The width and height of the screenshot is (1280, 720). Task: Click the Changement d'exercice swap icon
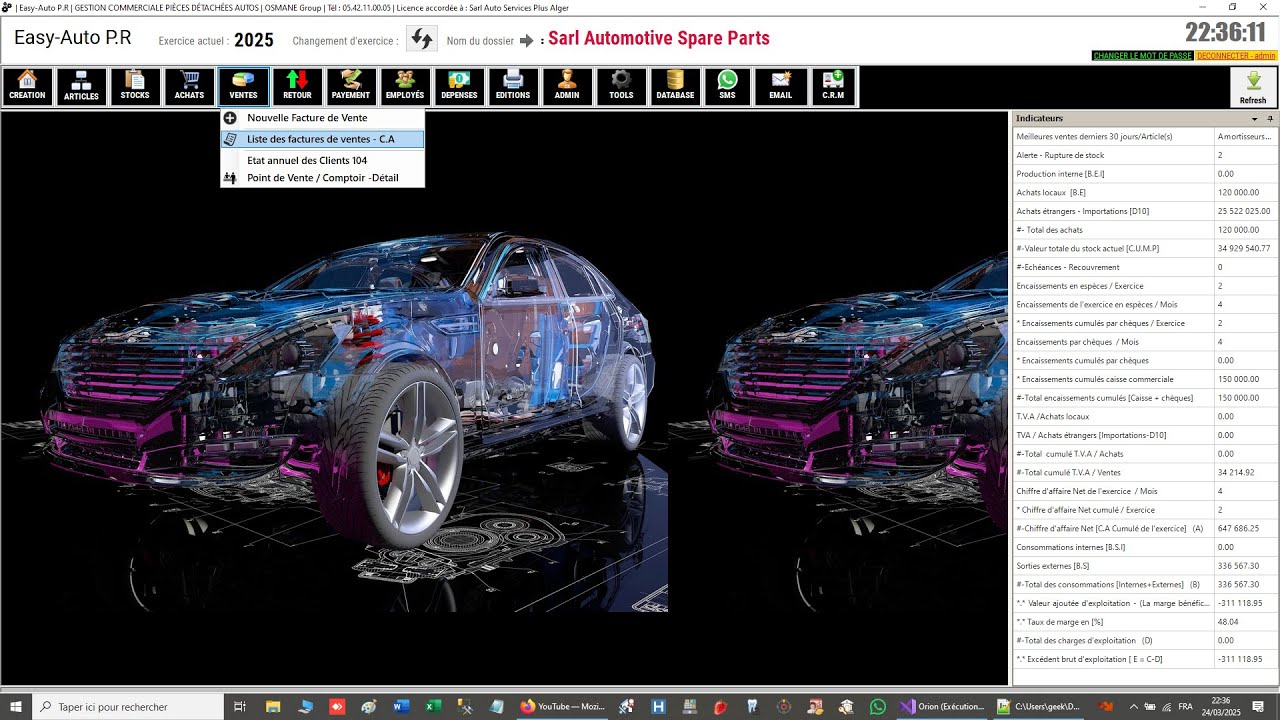click(422, 40)
